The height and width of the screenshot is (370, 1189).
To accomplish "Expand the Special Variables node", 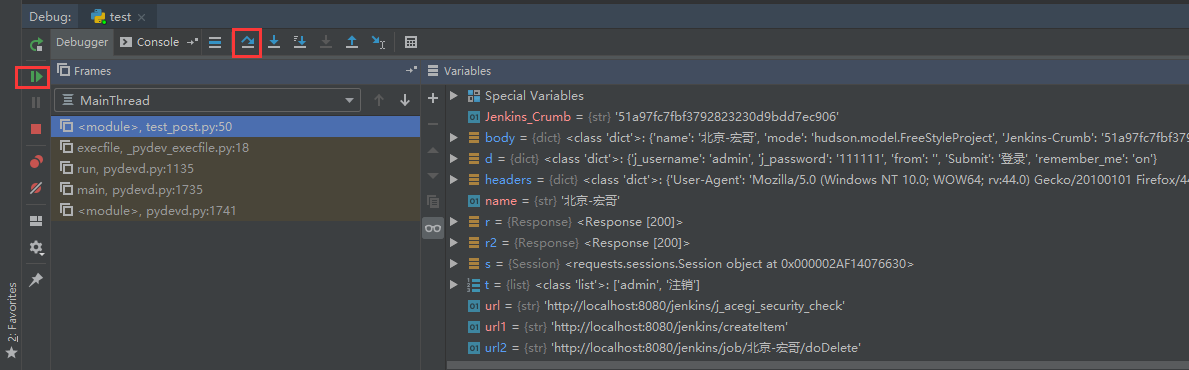I will pyautogui.click(x=453, y=96).
